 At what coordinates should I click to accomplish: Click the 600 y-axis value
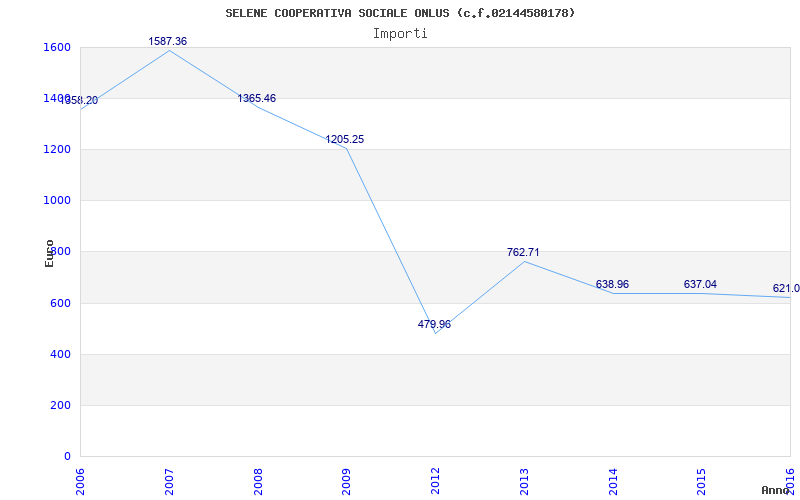point(61,303)
